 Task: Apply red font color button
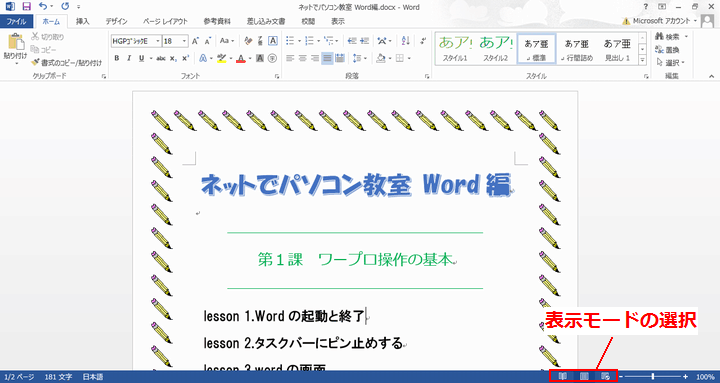click(x=241, y=58)
